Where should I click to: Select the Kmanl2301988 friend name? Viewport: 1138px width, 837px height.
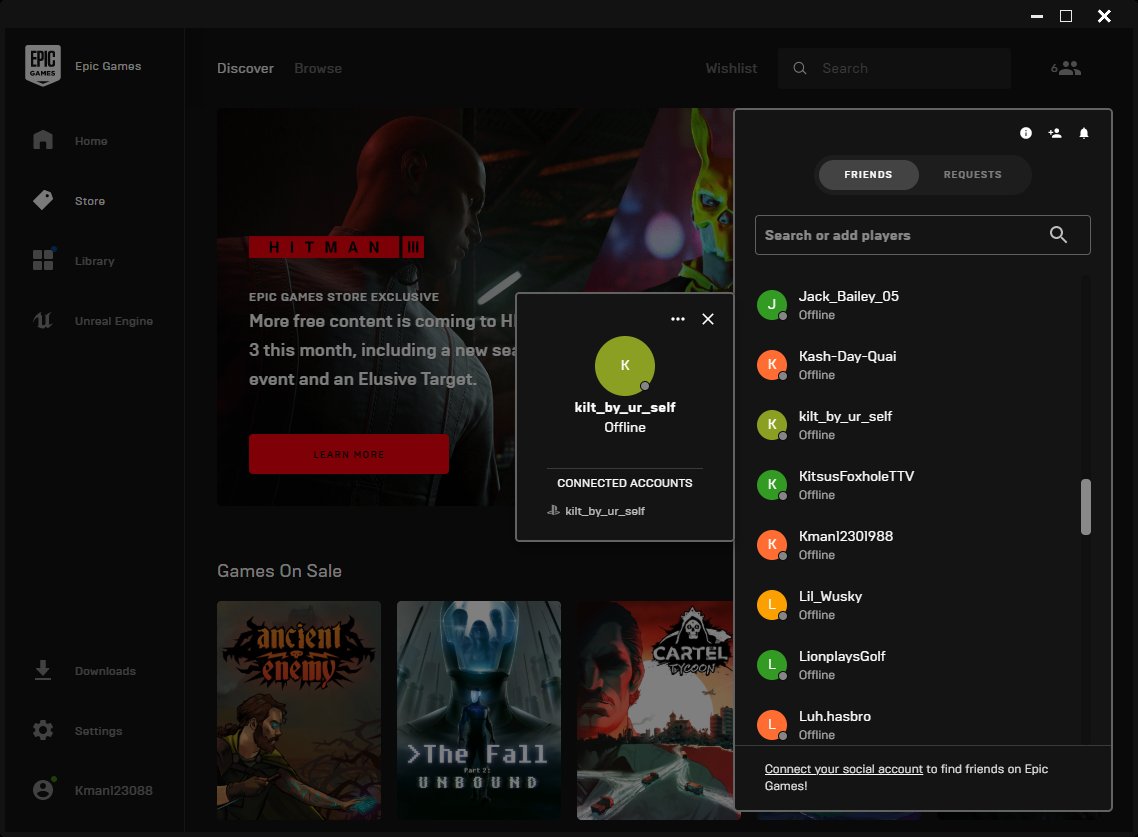coord(846,536)
